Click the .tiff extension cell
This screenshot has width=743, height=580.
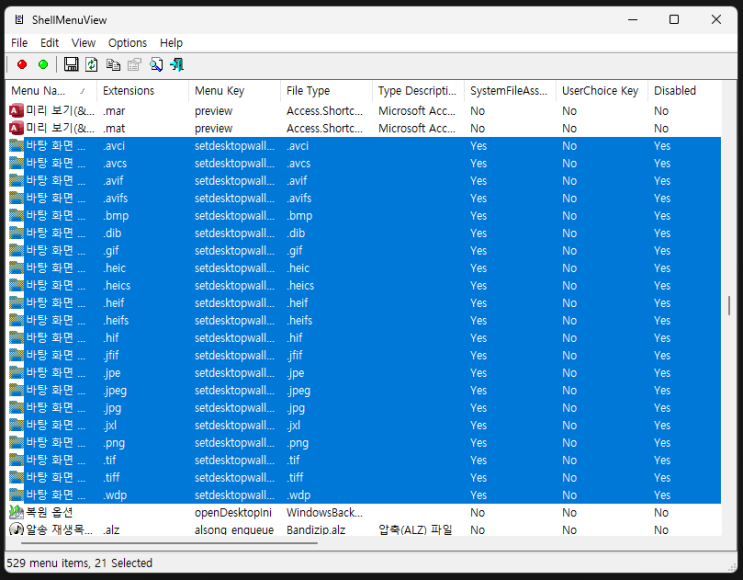[111, 478]
